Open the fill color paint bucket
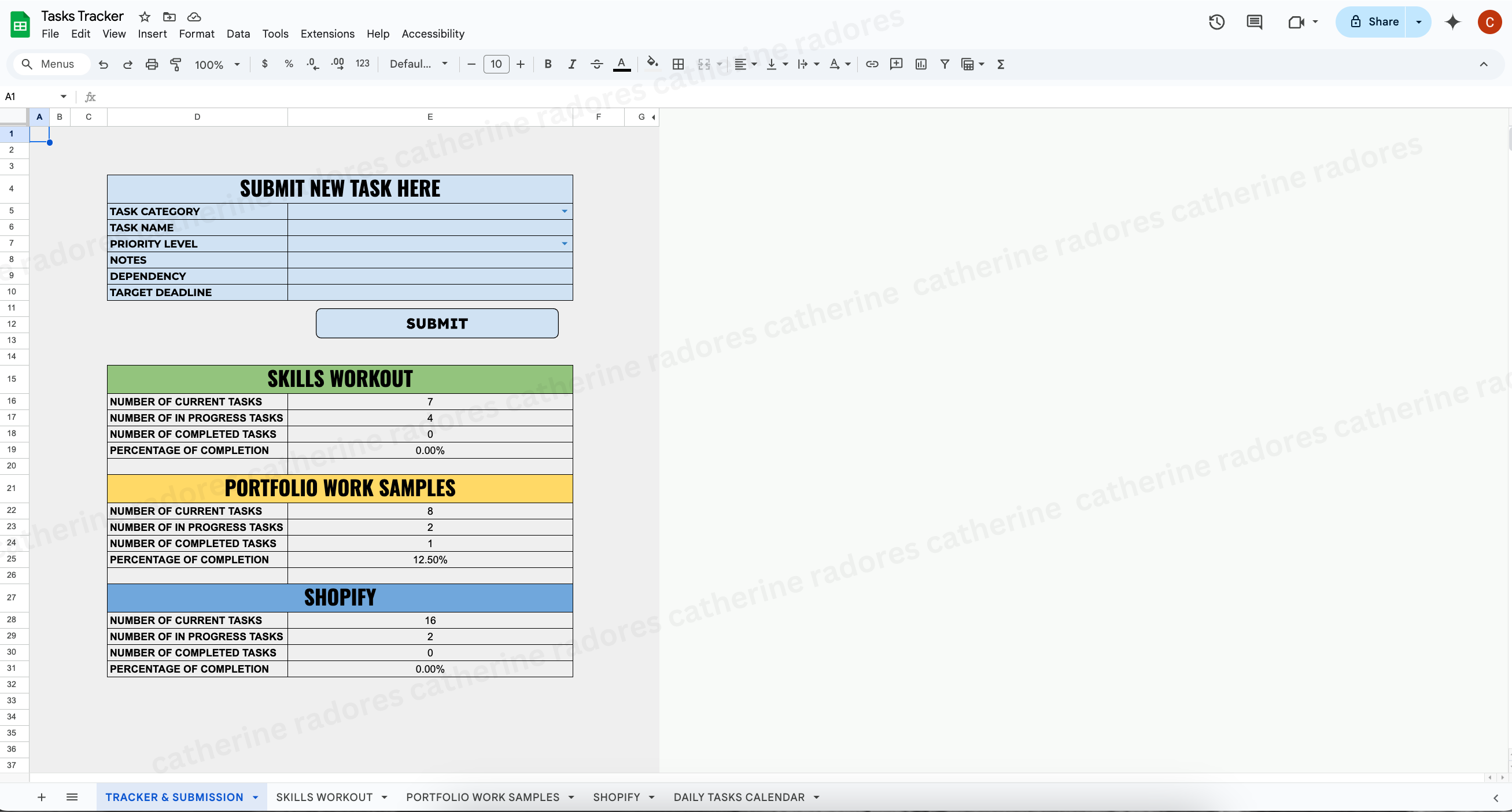This screenshot has height=812, width=1512. 652,63
